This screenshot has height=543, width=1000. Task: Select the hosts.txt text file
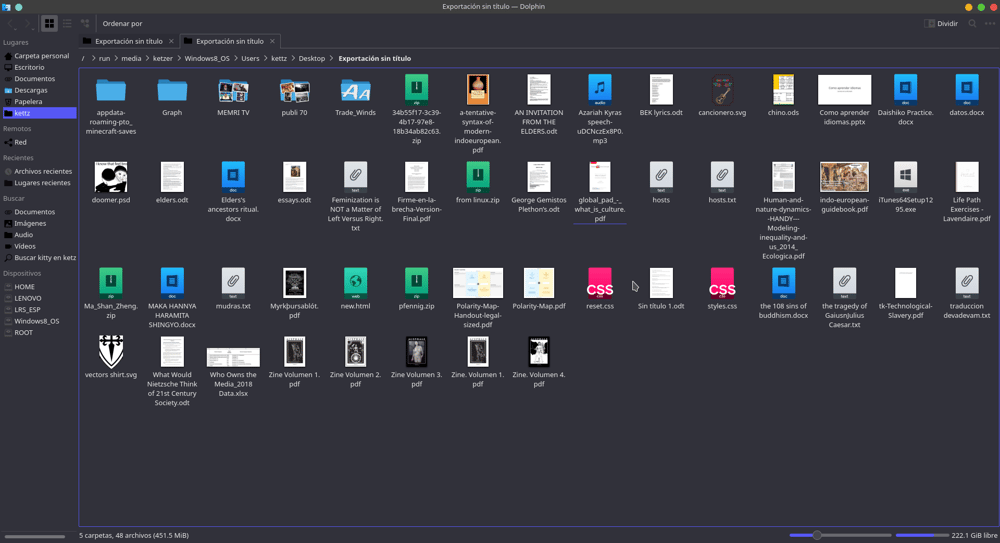(722, 177)
